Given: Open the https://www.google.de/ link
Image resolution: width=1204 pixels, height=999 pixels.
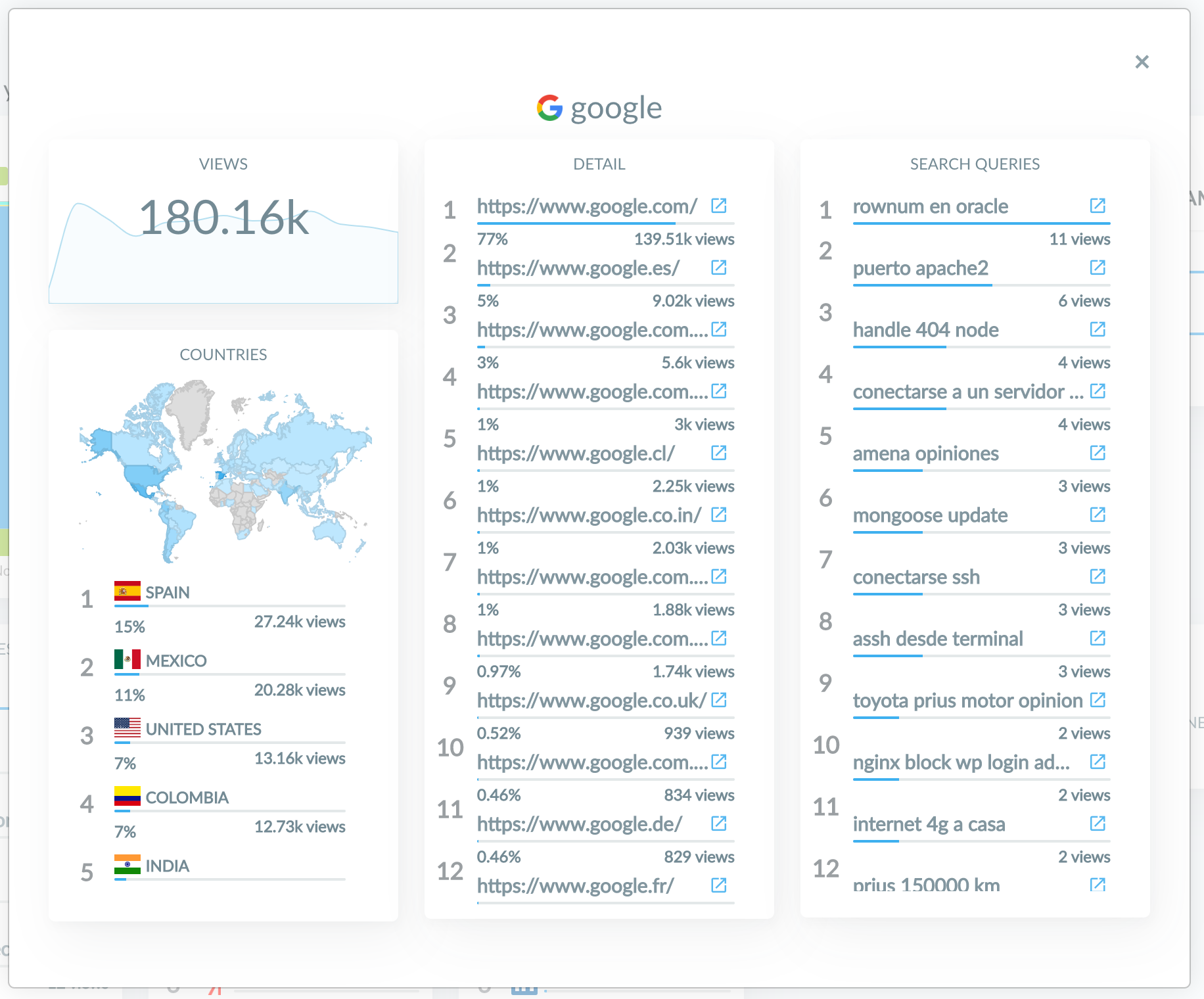Looking at the screenshot, I should pyautogui.click(x=580, y=824).
